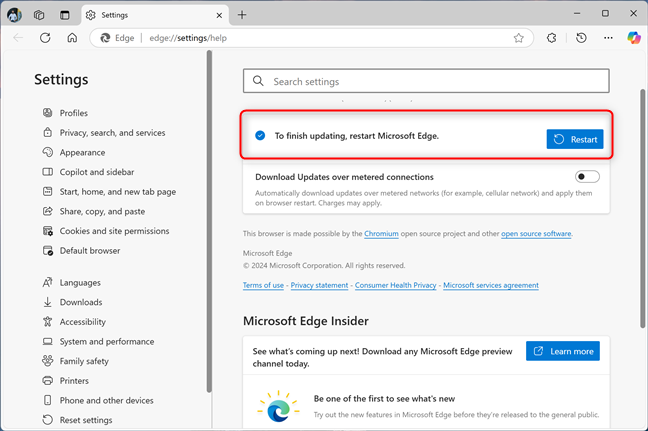
Task: Open a new tab with plus button
Action: click(x=242, y=15)
